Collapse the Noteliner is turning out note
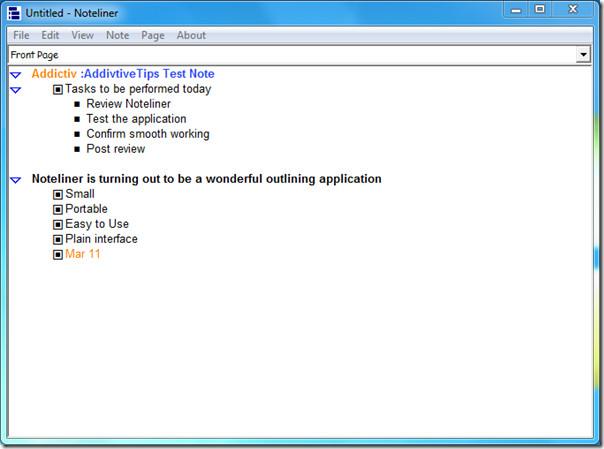The image size is (604, 449). click(x=15, y=180)
